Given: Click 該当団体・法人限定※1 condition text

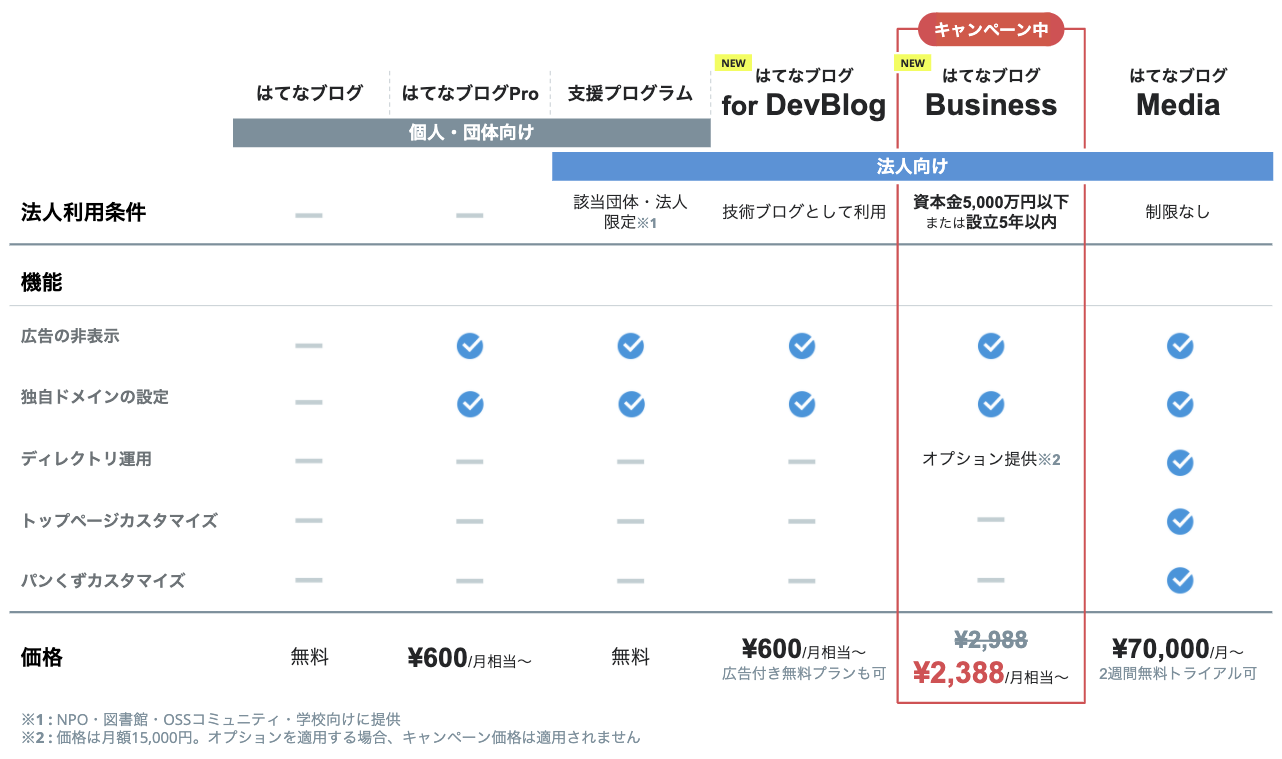Looking at the screenshot, I should pos(630,212).
